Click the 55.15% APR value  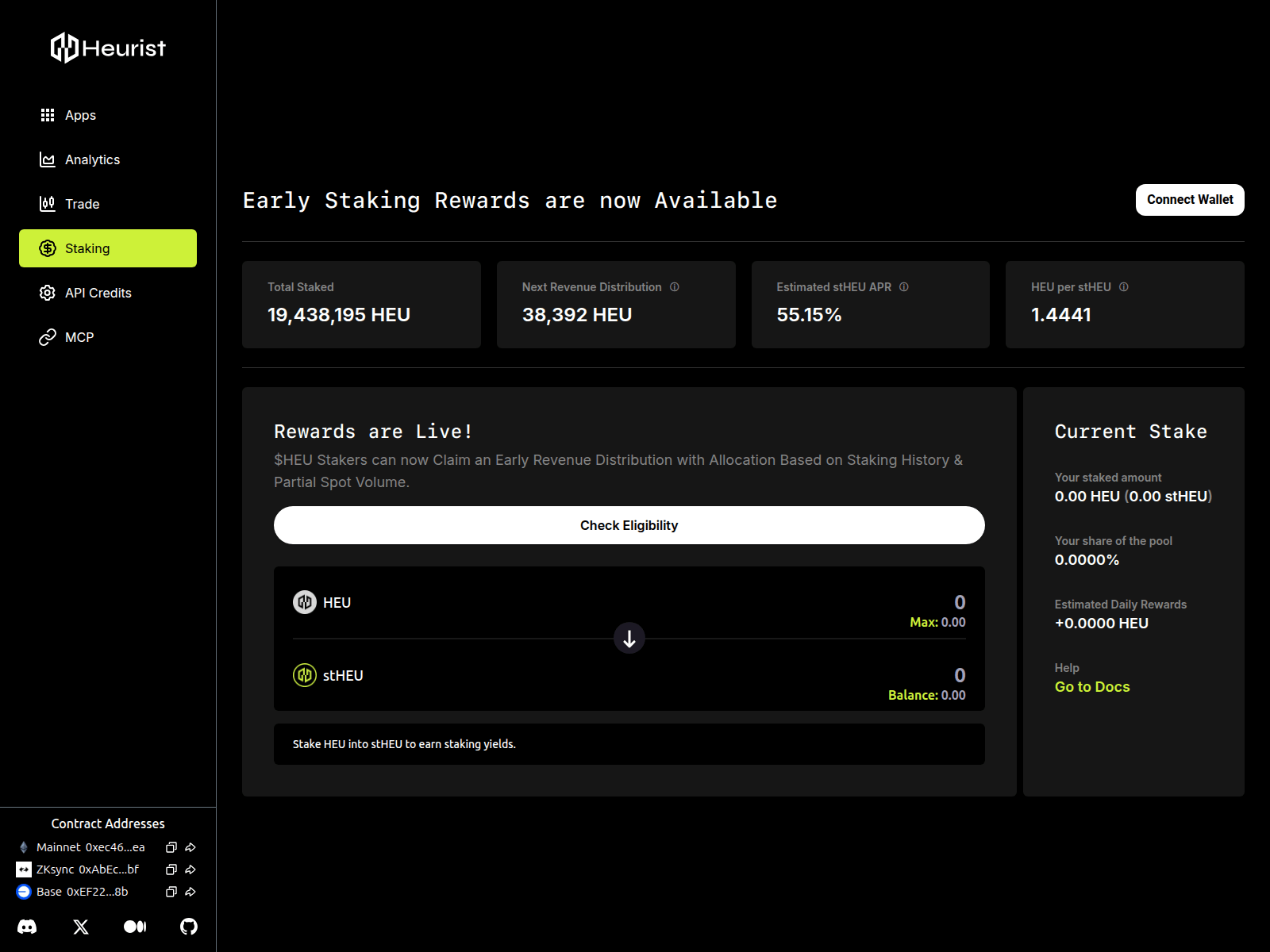(x=809, y=315)
